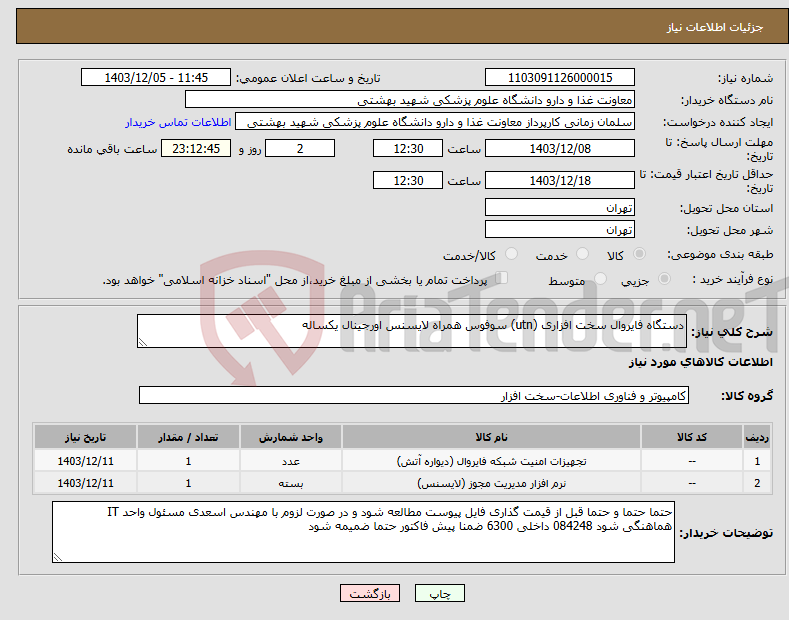
Task: Click the announcement date field 1403/12/05 - 11:45
Action: click(156, 78)
